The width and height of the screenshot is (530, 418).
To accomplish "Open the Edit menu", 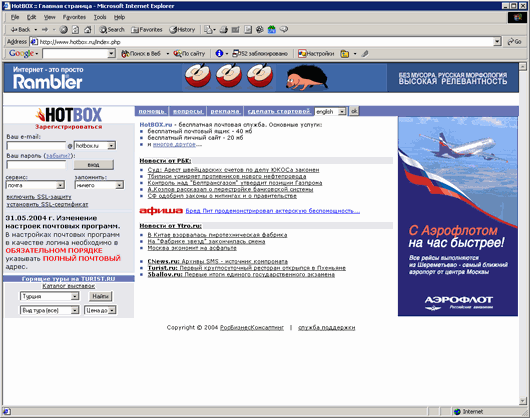I will point(31,17).
